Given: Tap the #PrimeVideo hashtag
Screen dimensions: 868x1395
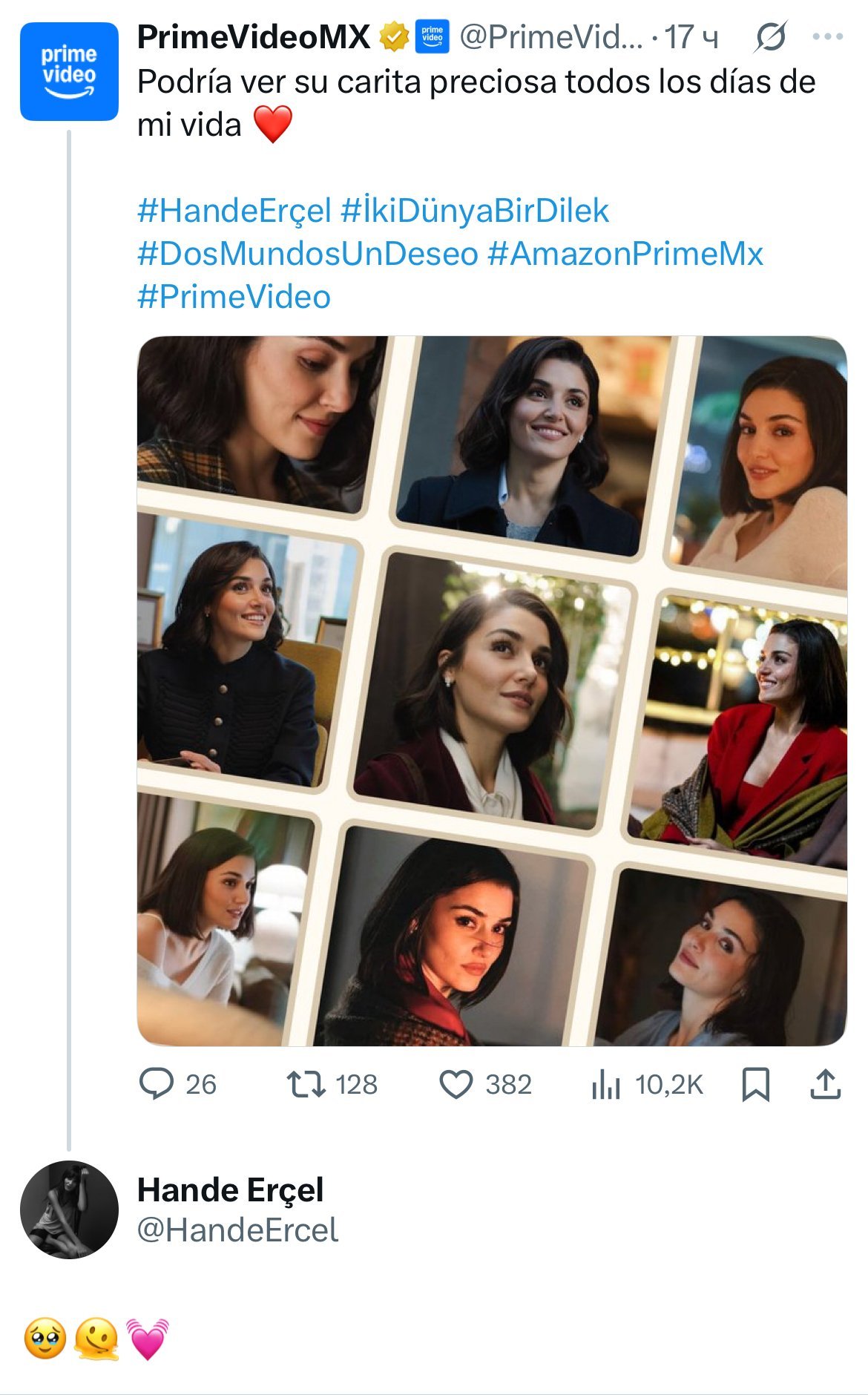Looking at the screenshot, I should point(234,297).
